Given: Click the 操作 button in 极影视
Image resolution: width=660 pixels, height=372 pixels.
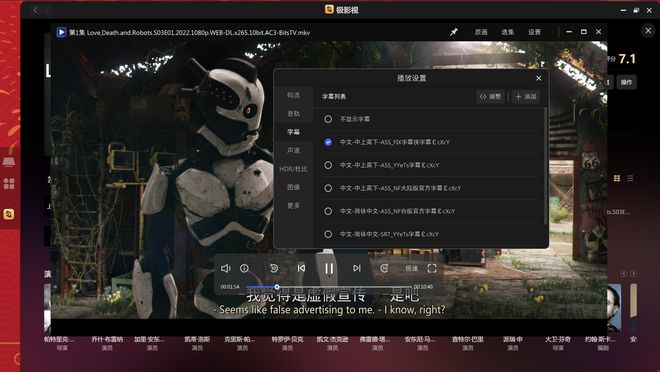Looking at the screenshot, I should 626,82.
